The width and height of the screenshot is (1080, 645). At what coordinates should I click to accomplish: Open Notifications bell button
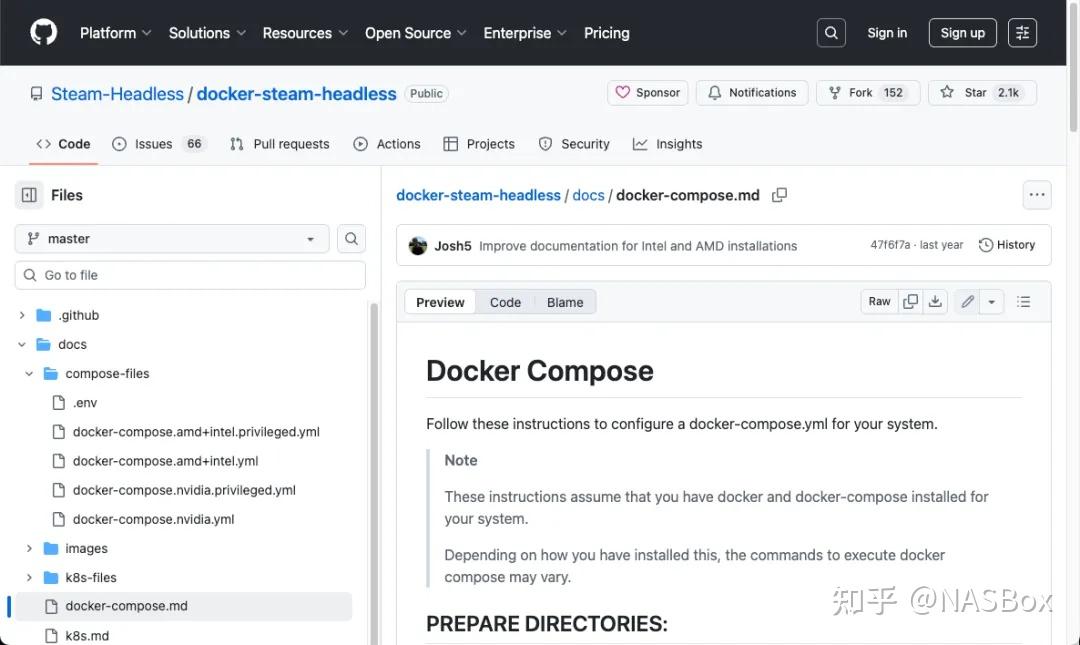(x=752, y=92)
